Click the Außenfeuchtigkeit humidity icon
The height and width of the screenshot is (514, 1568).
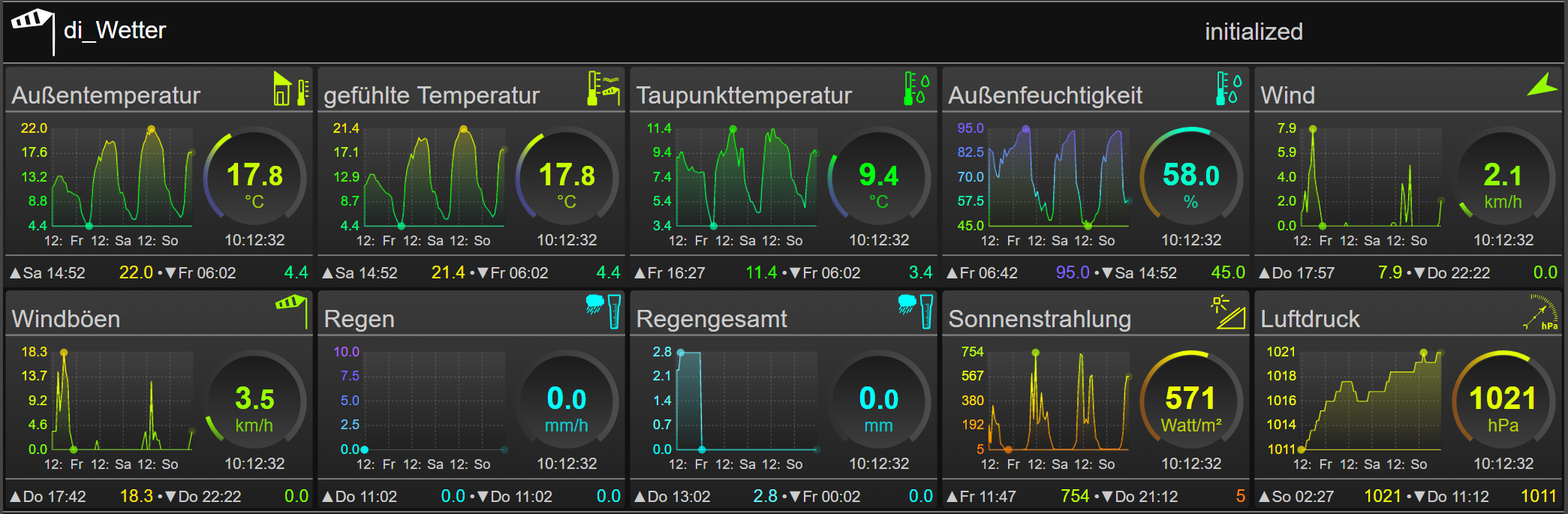tap(1229, 89)
